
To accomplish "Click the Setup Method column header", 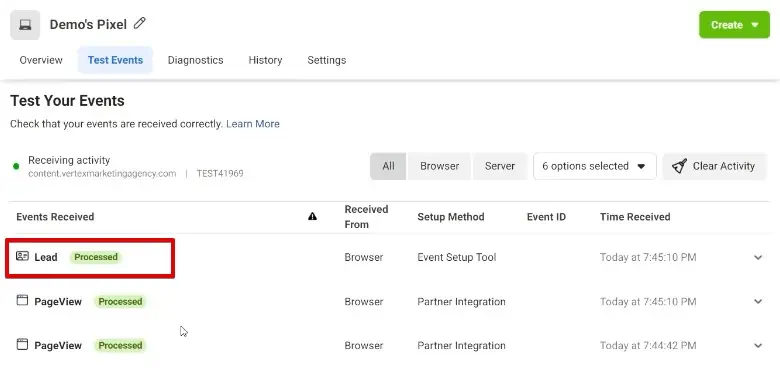I will pyautogui.click(x=451, y=217).
